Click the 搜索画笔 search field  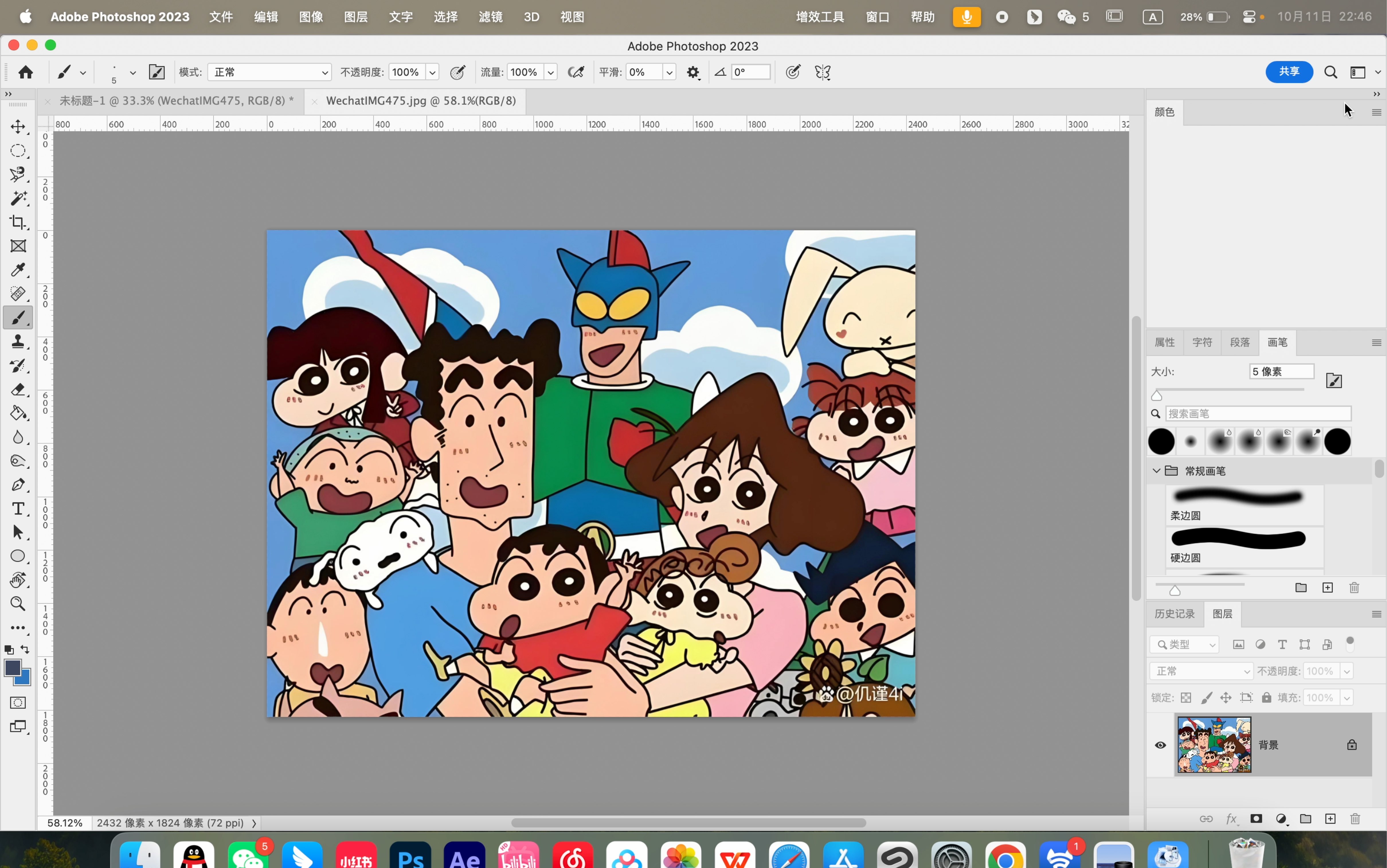click(1258, 413)
